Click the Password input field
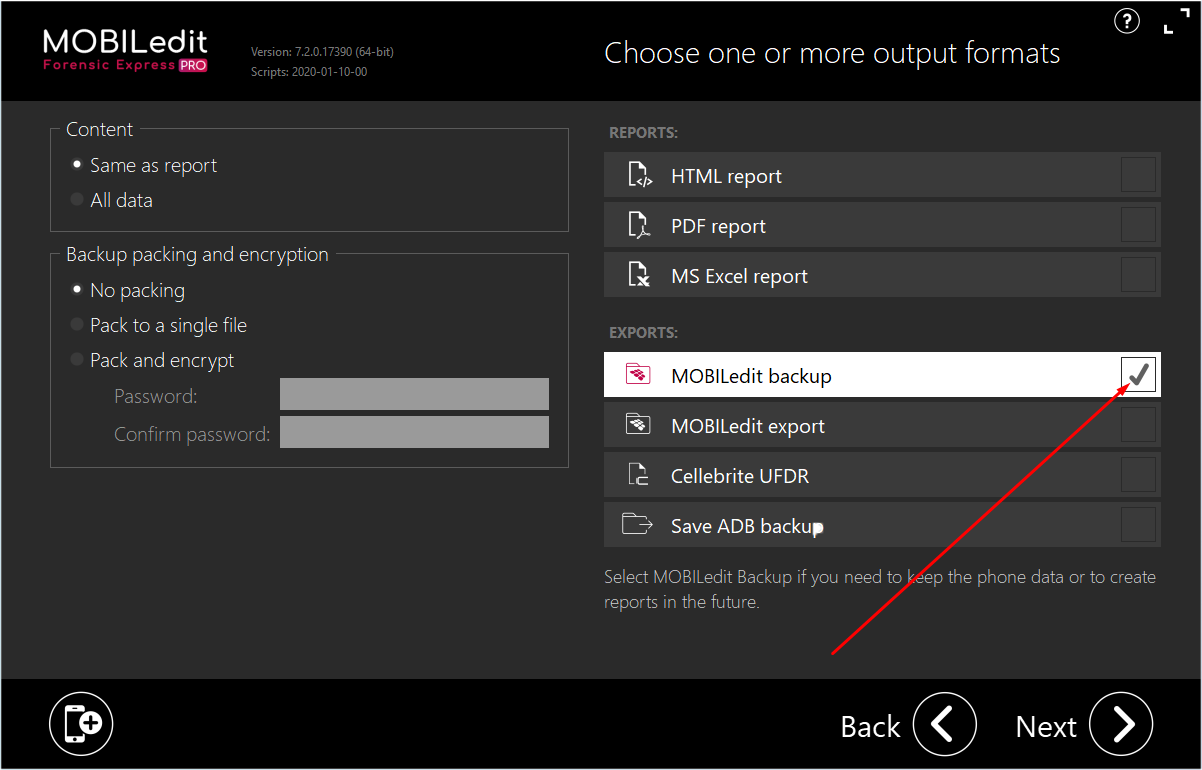Image resolution: width=1202 pixels, height=770 pixels. pos(414,394)
